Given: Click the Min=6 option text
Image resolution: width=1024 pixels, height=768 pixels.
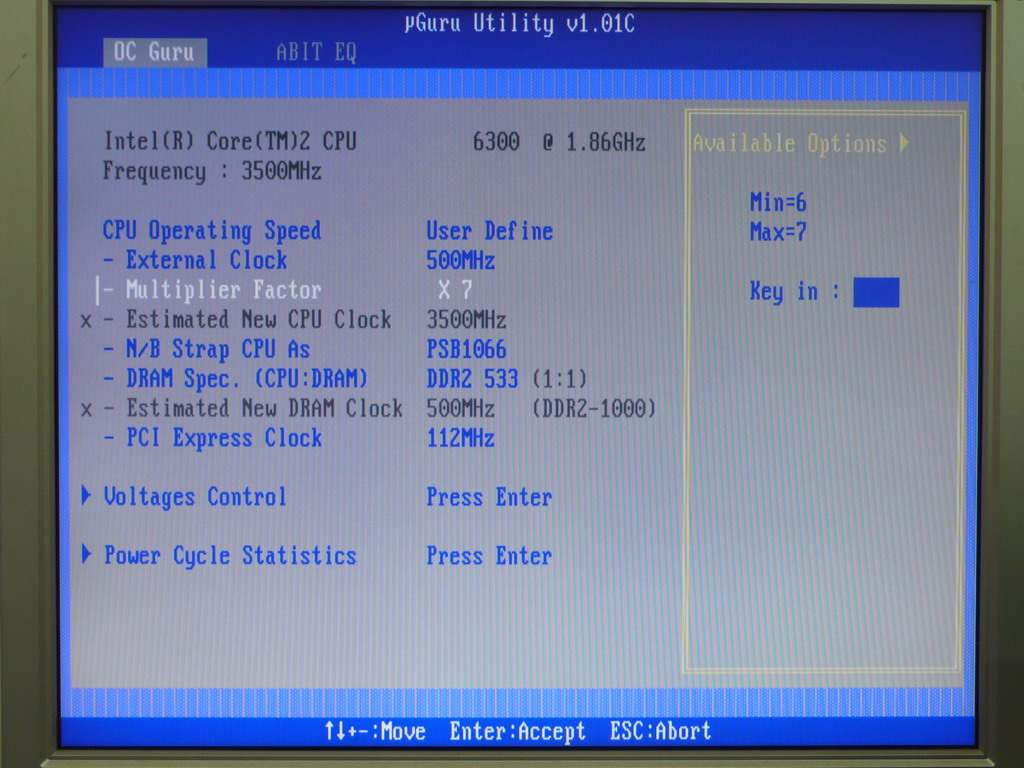Looking at the screenshot, I should tap(778, 202).
